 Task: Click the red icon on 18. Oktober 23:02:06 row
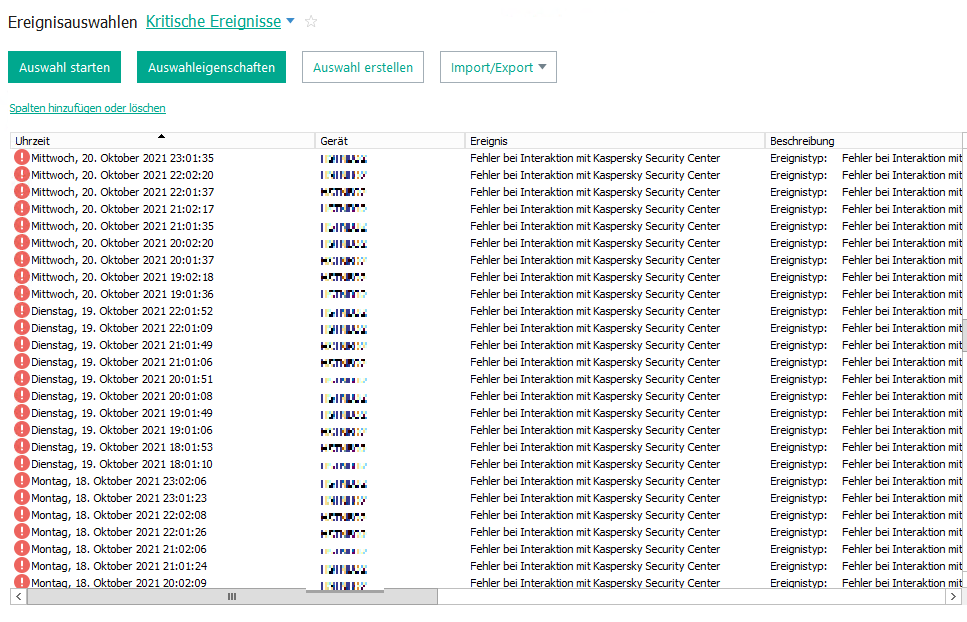tap(21, 481)
